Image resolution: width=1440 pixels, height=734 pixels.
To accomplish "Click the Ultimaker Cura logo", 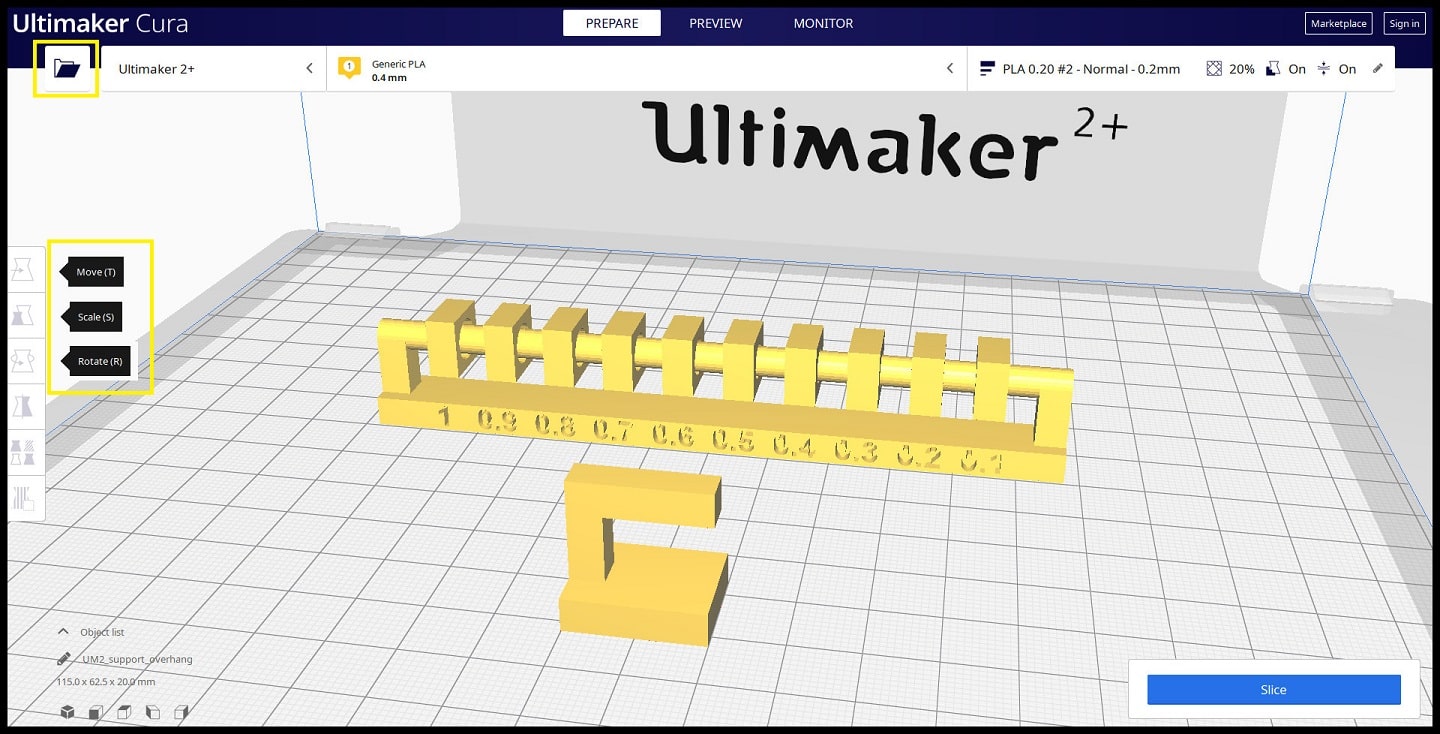I will (x=100, y=24).
